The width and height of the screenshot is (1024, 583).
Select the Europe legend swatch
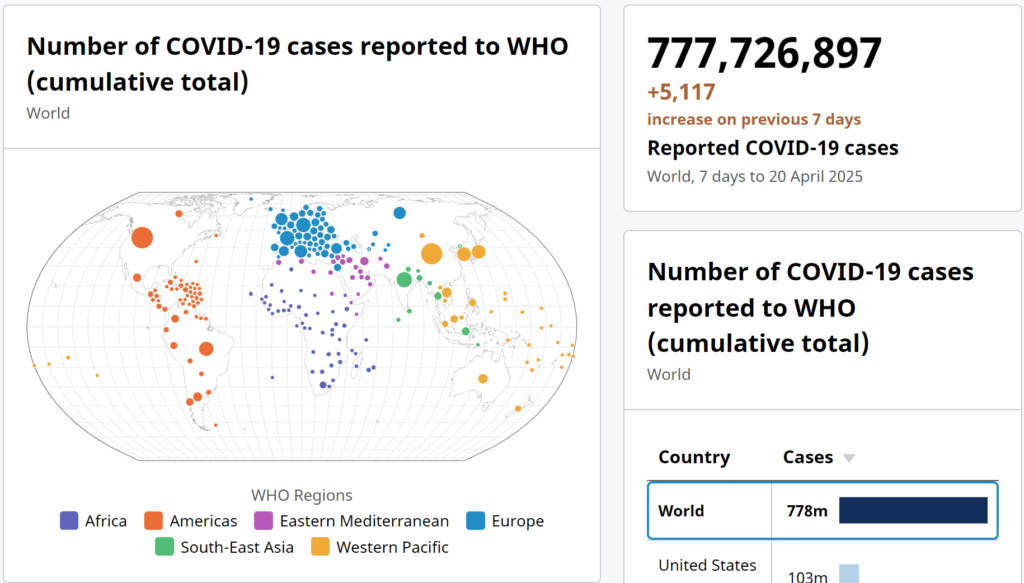475,520
